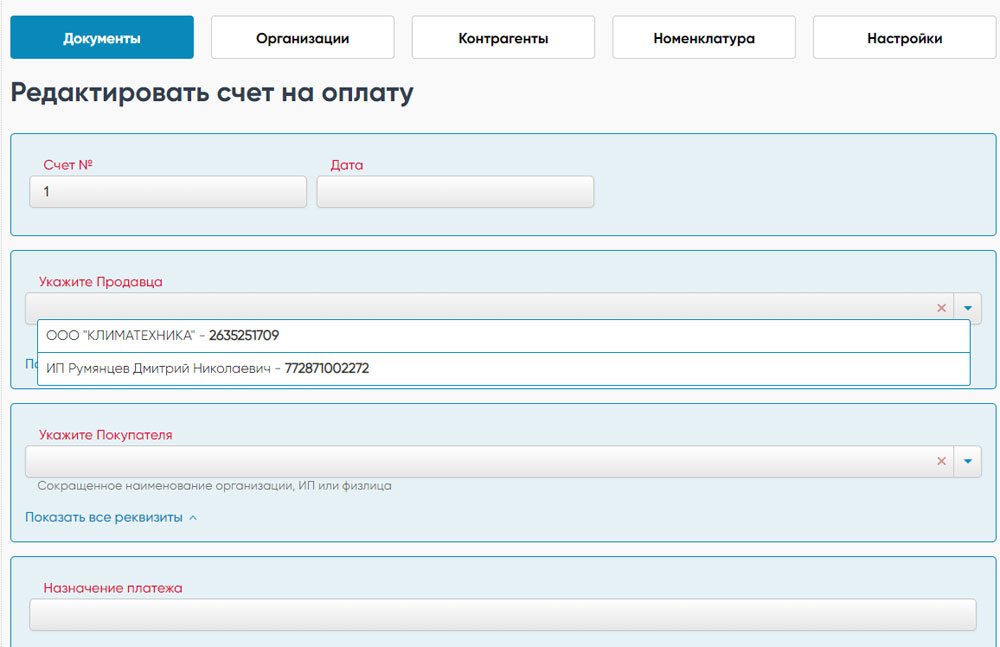Toggle the seller dropdown arrow
The image size is (1000, 647).
tap(967, 308)
